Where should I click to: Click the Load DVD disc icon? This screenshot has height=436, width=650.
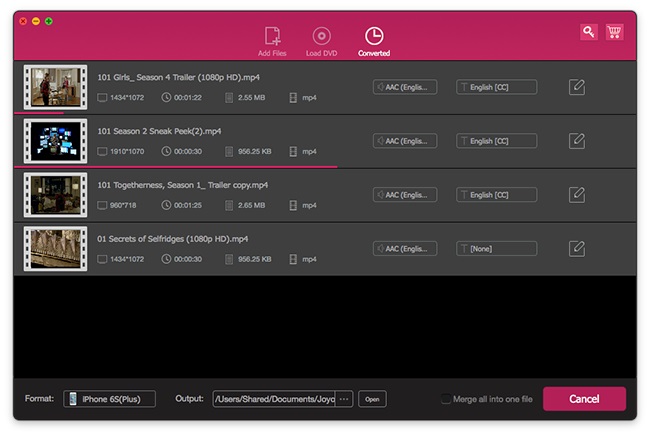[x=321, y=36]
